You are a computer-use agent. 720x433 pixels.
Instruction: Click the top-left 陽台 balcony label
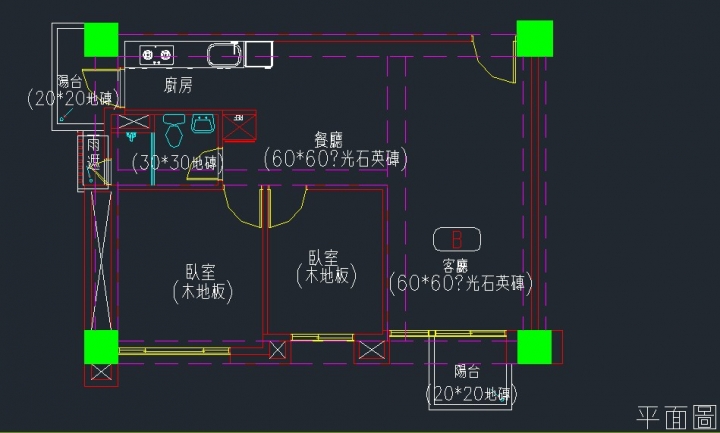(70, 81)
